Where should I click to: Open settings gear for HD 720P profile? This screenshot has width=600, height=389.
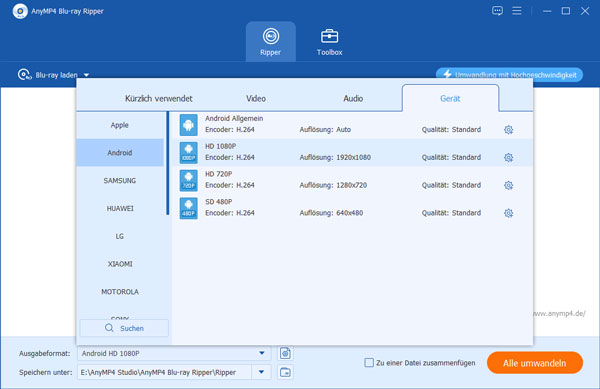508,185
